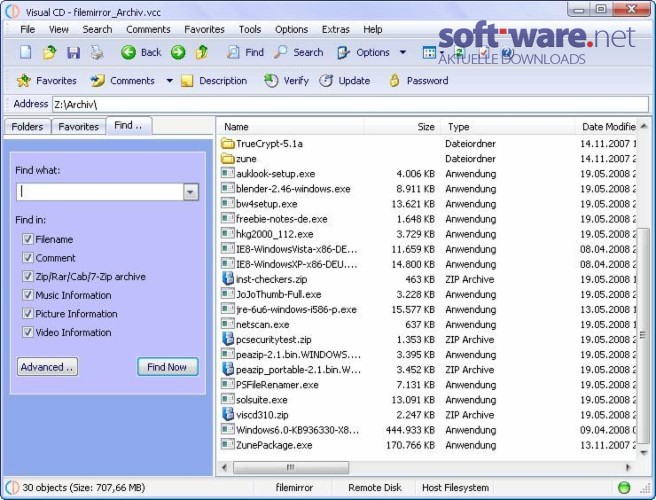Toggle the Video Information checkbox
This screenshot has width=656, height=500.
coord(28,332)
